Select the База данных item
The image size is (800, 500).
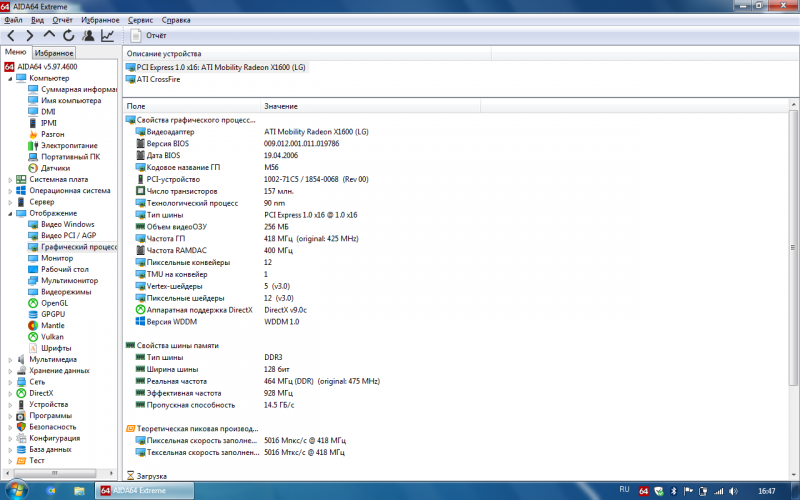pyautogui.click(x=44, y=449)
